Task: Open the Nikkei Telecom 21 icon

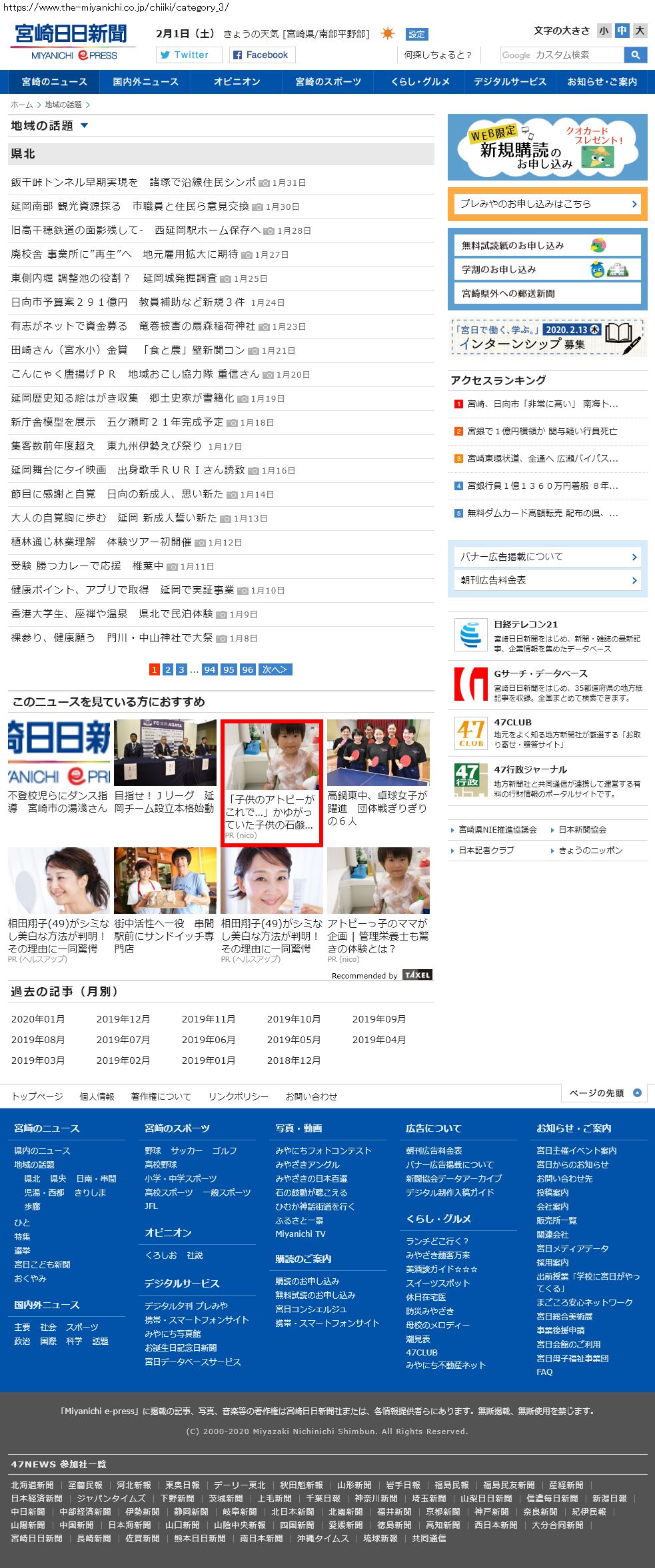Action: click(470, 635)
